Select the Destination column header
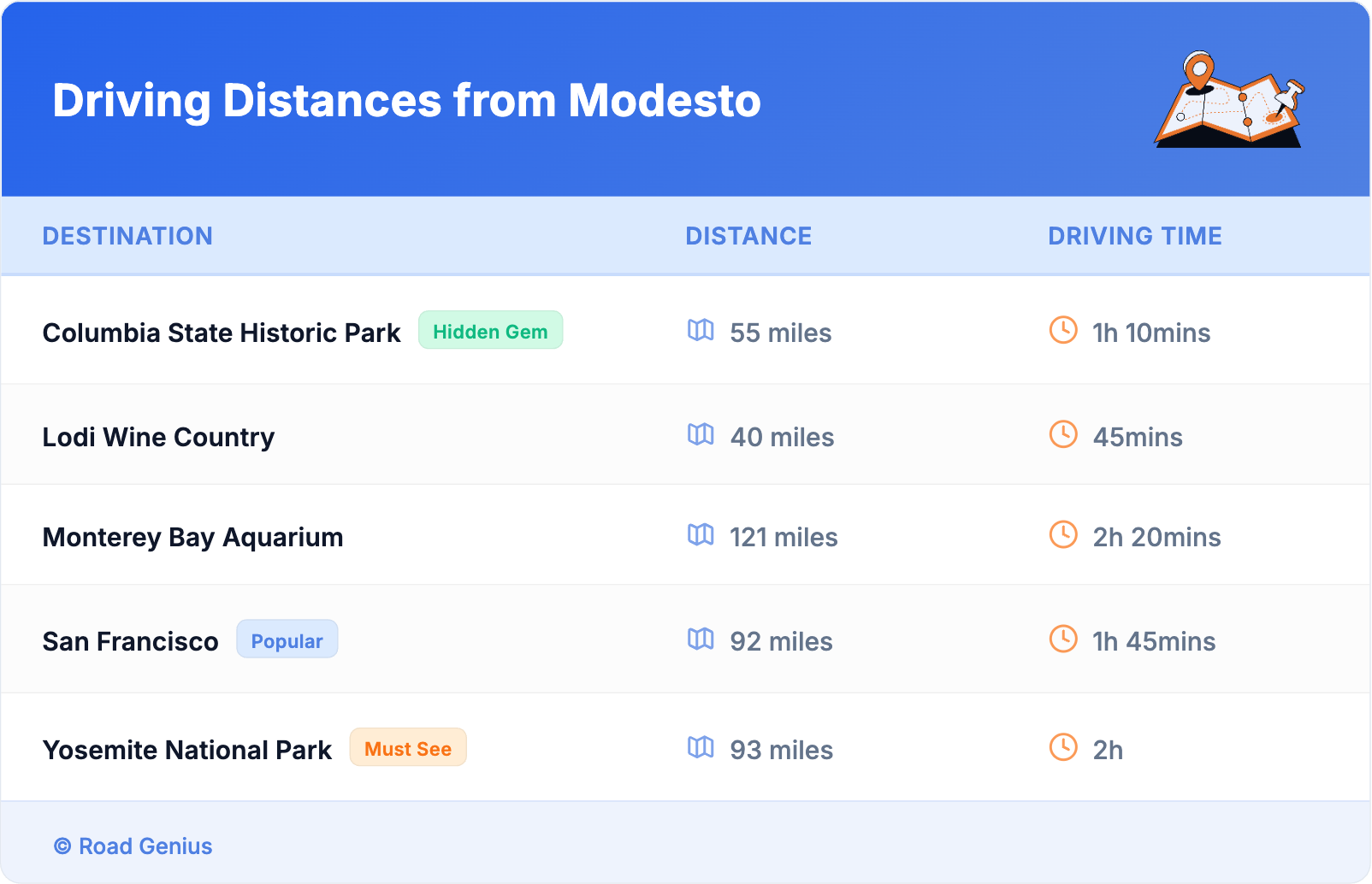This screenshot has width=1372, height=884. (x=127, y=236)
